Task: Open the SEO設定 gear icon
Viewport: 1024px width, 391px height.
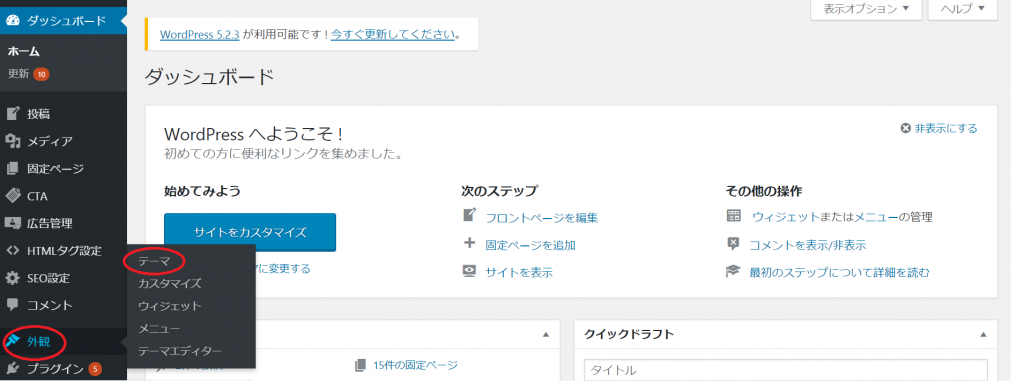Action: [12, 278]
